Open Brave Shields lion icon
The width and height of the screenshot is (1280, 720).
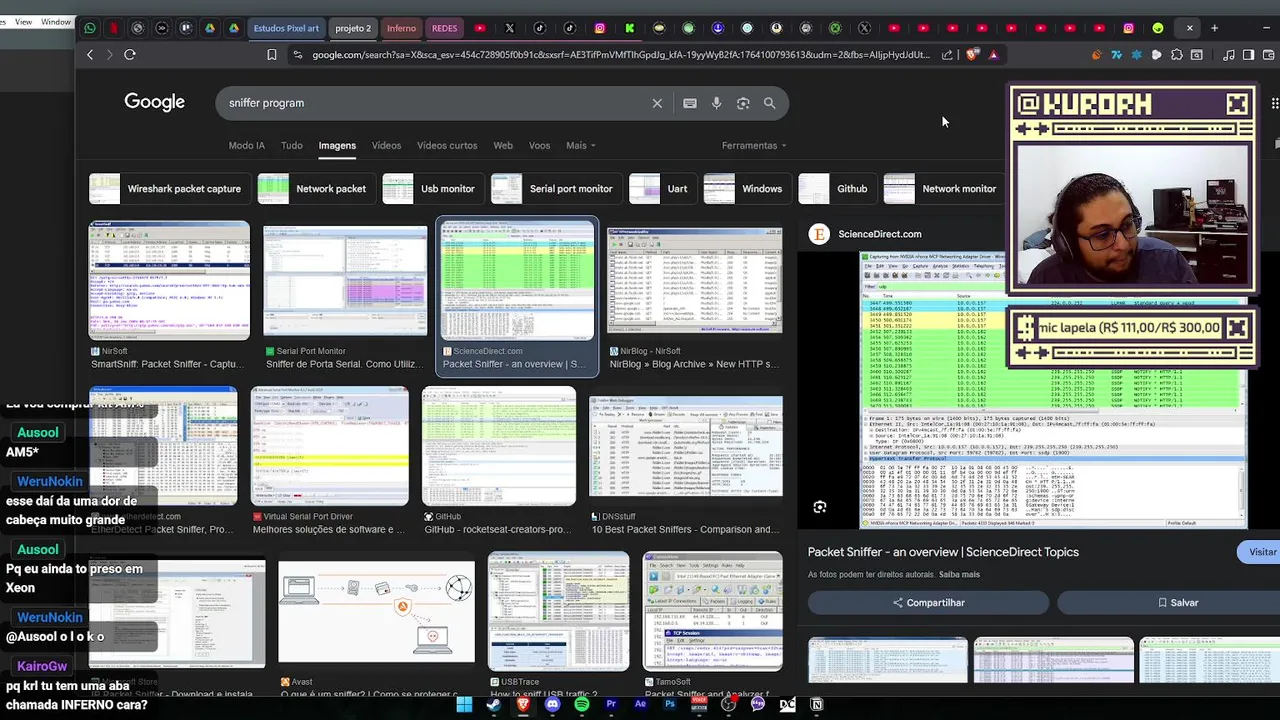(972, 55)
